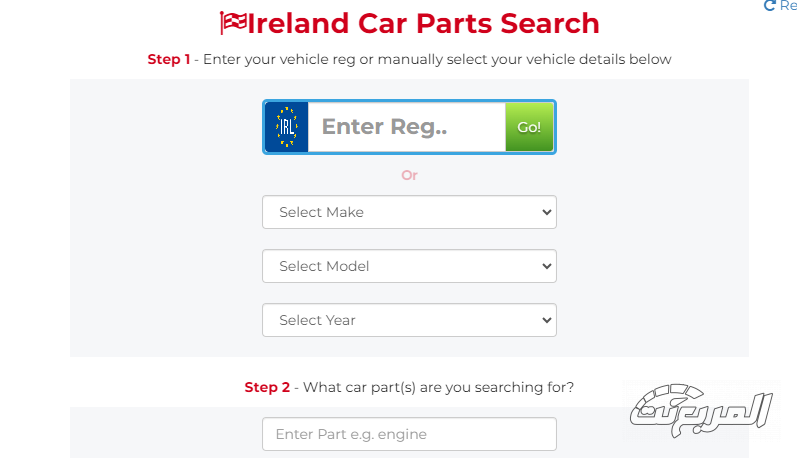Click the pink Or separator text
Image resolution: width=797 pixels, height=458 pixels.
pyautogui.click(x=409, y=175)
